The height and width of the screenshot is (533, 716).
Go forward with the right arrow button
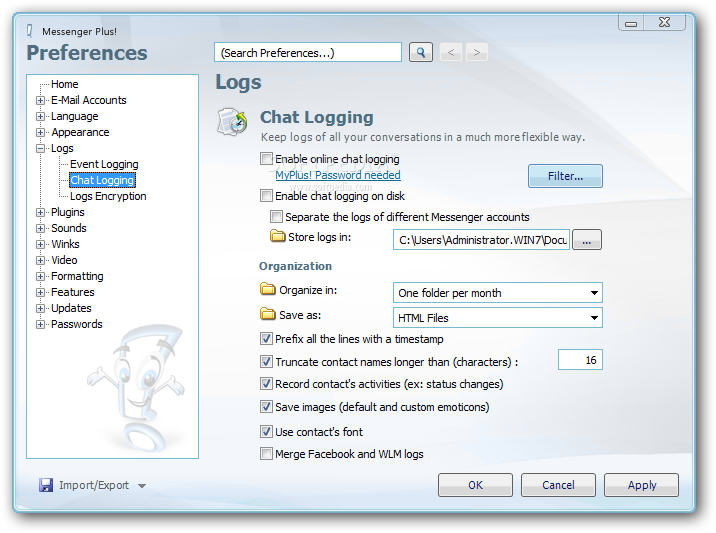pos(477,53)
